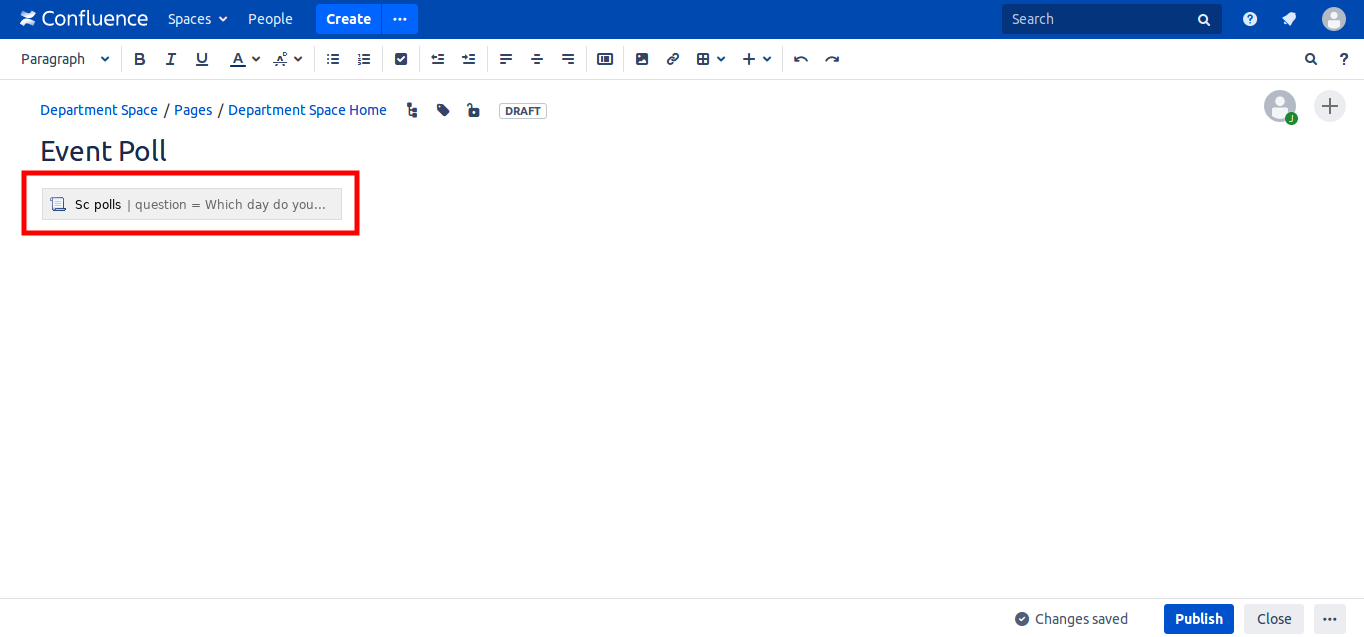Undo the last edit
The height and width of the screenshot is (637, 1364).
(801, 59)
